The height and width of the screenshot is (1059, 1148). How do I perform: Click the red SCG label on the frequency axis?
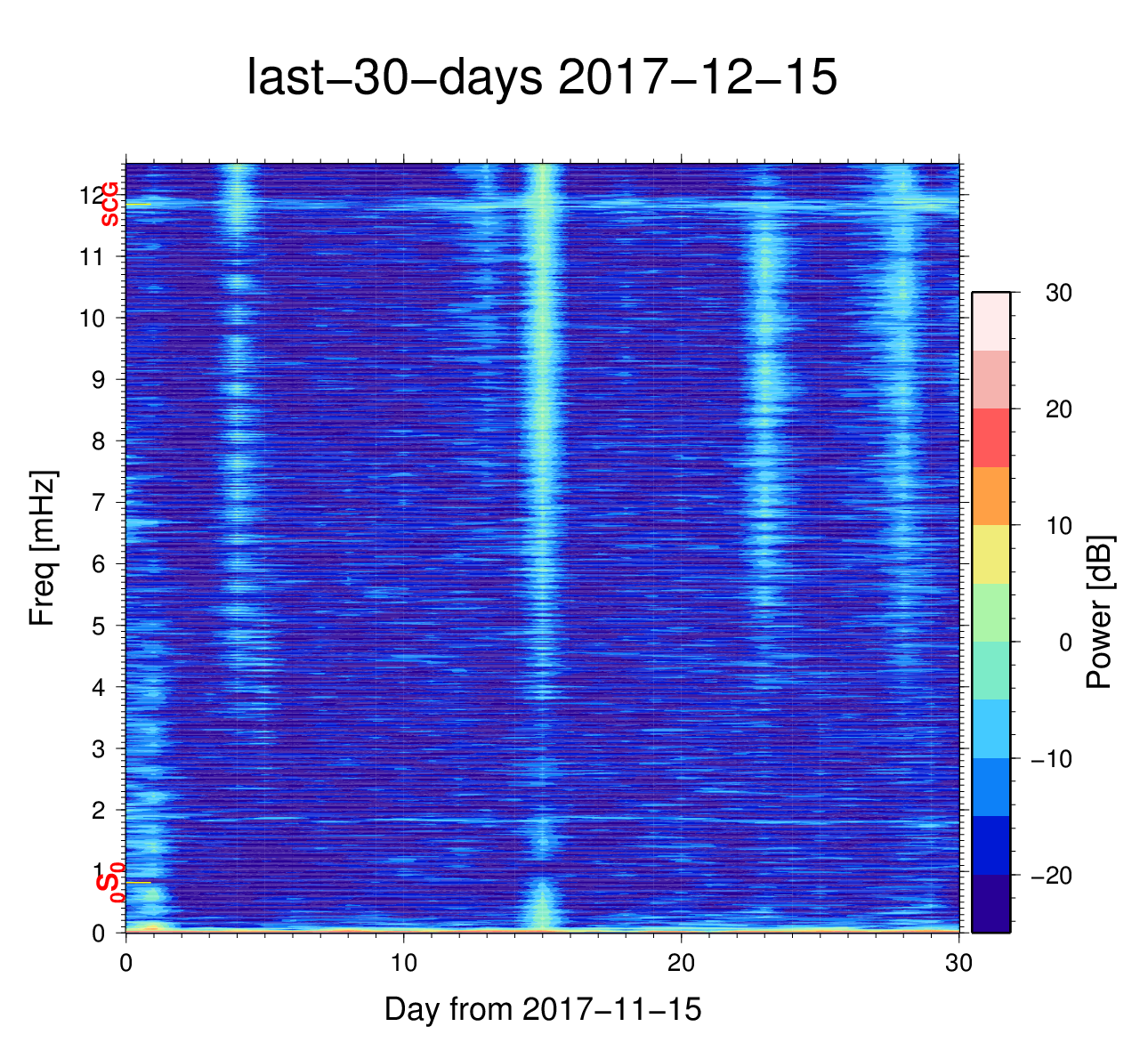(x=109, y=205)
